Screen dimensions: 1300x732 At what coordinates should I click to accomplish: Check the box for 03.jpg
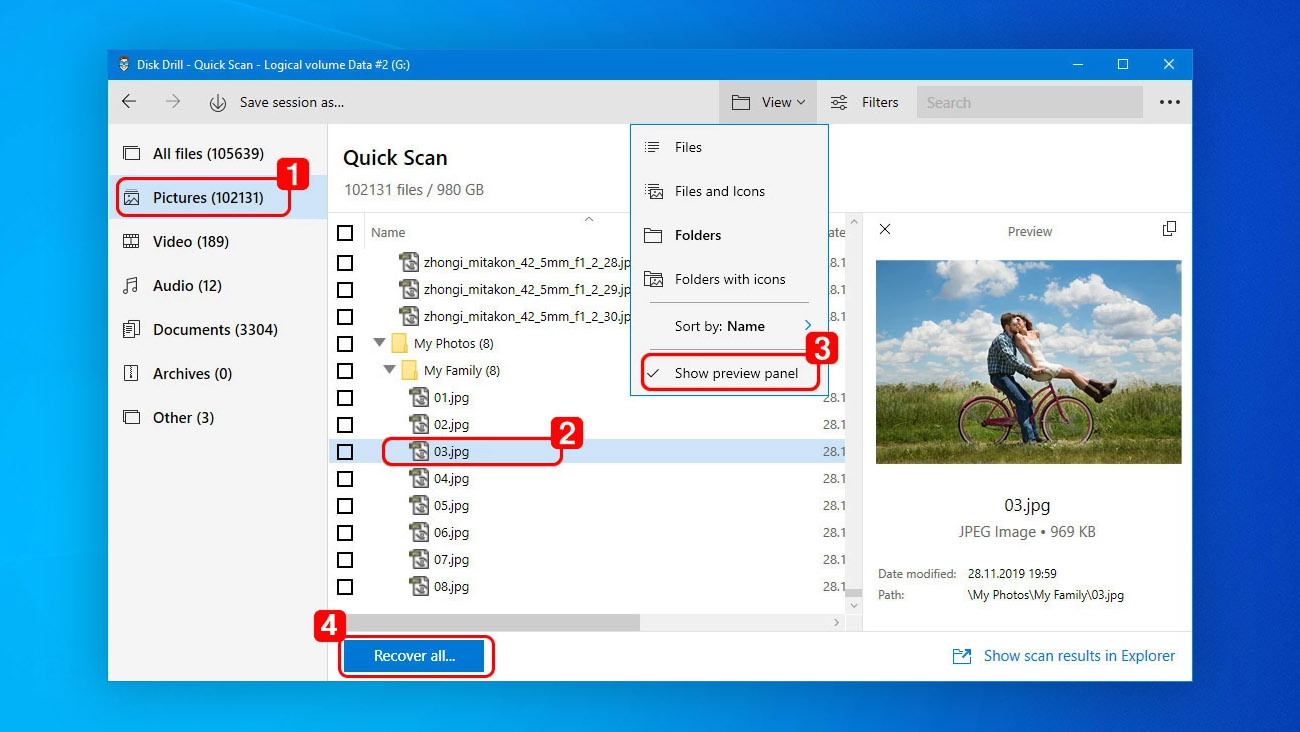(345, 452)
